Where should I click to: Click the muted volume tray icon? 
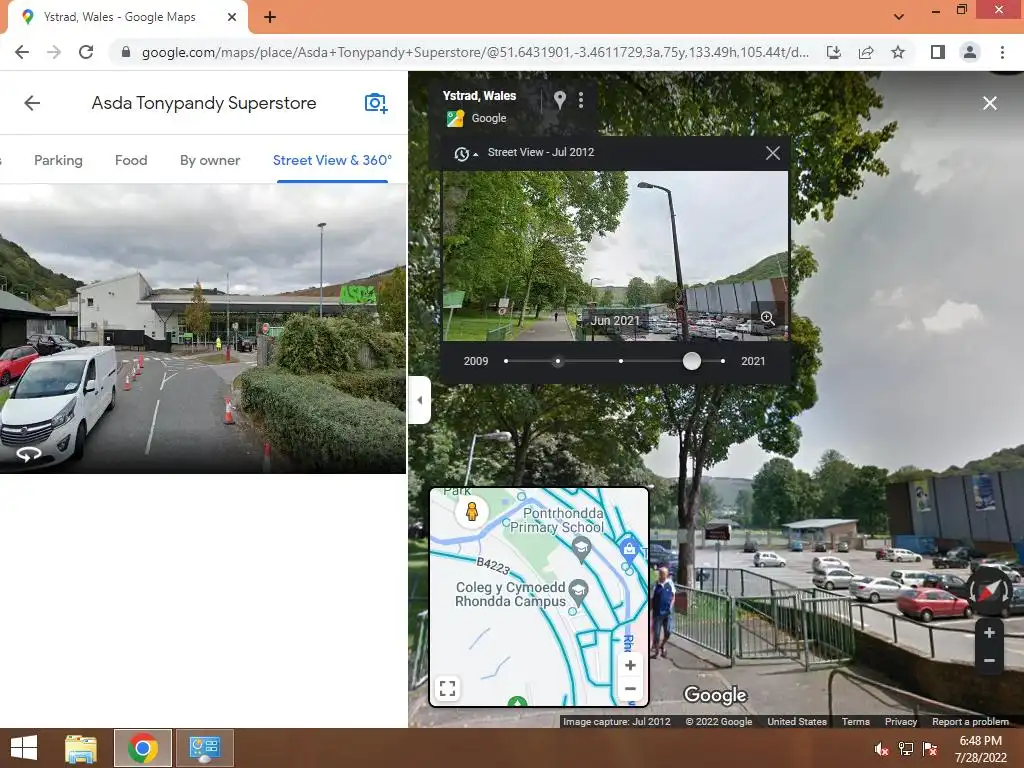coord(881,749)
